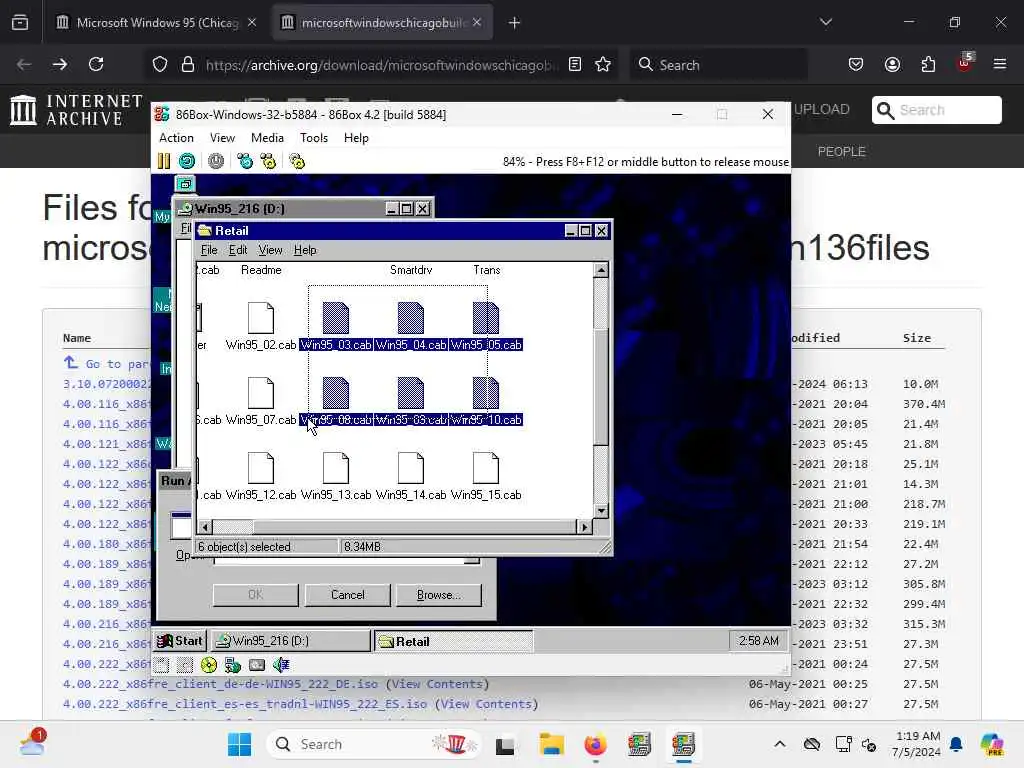Click the Internet Archive search field
Image resolution: width=1024 pixels, height=768 pixels.
coord(936,110)
